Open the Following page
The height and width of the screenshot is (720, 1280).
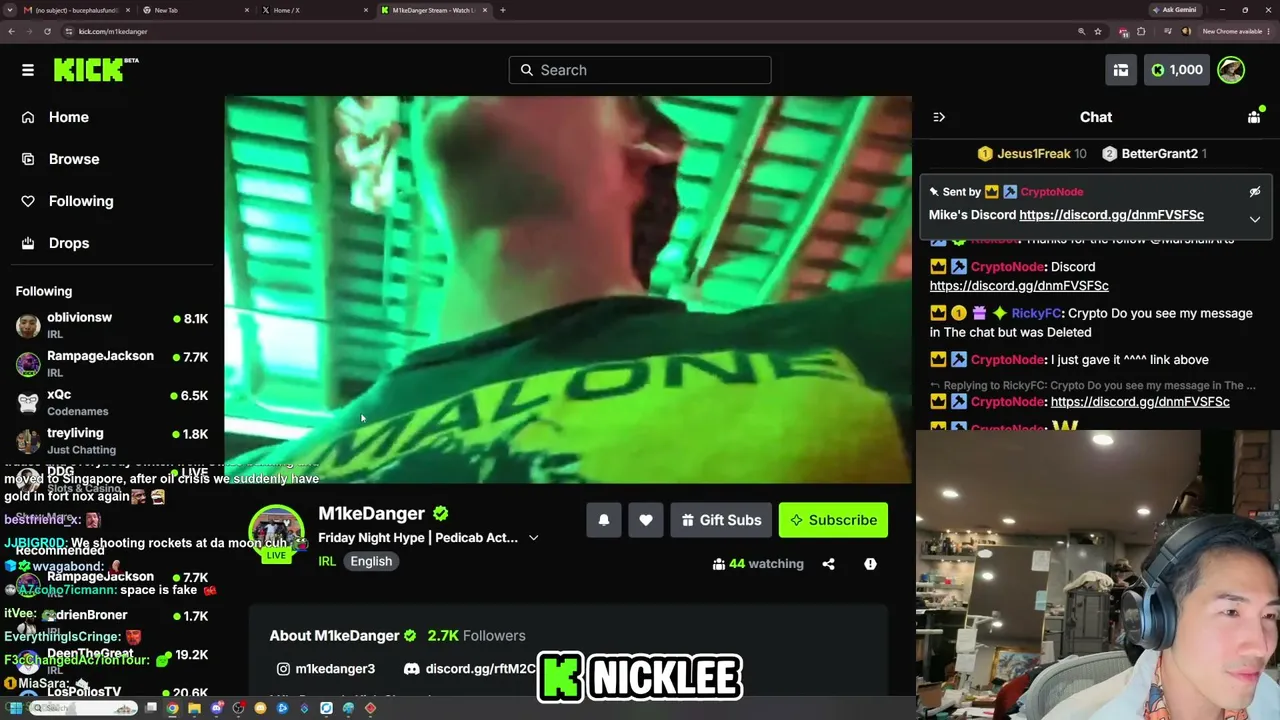[x=69, y=201]
